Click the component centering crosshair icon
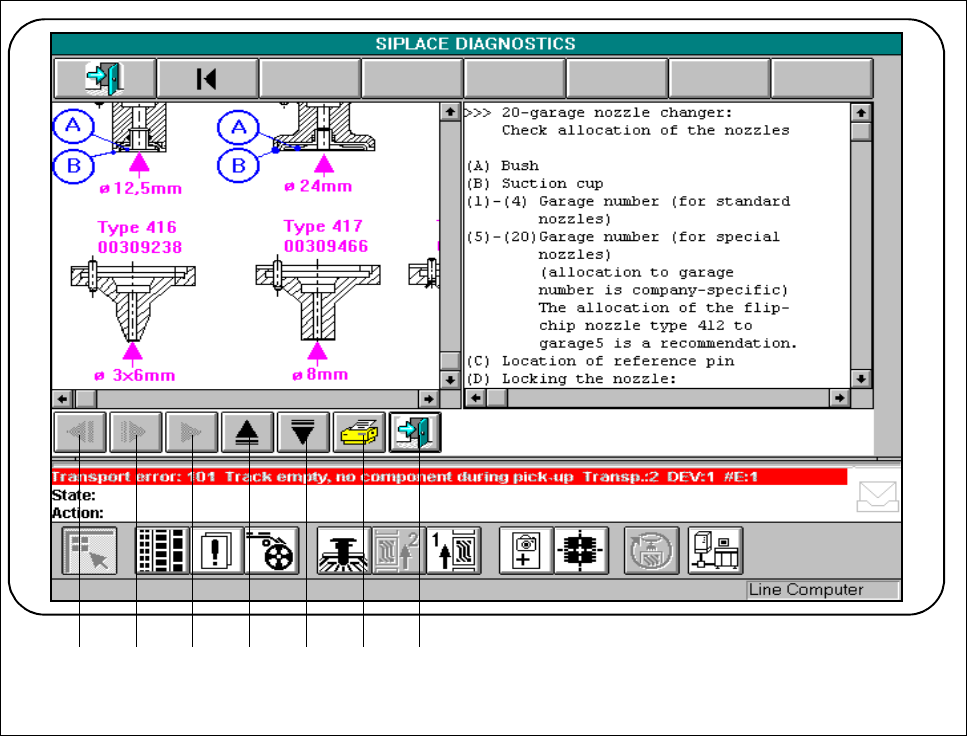The width and height of the screenshot is (967, 736). (581, 550)
